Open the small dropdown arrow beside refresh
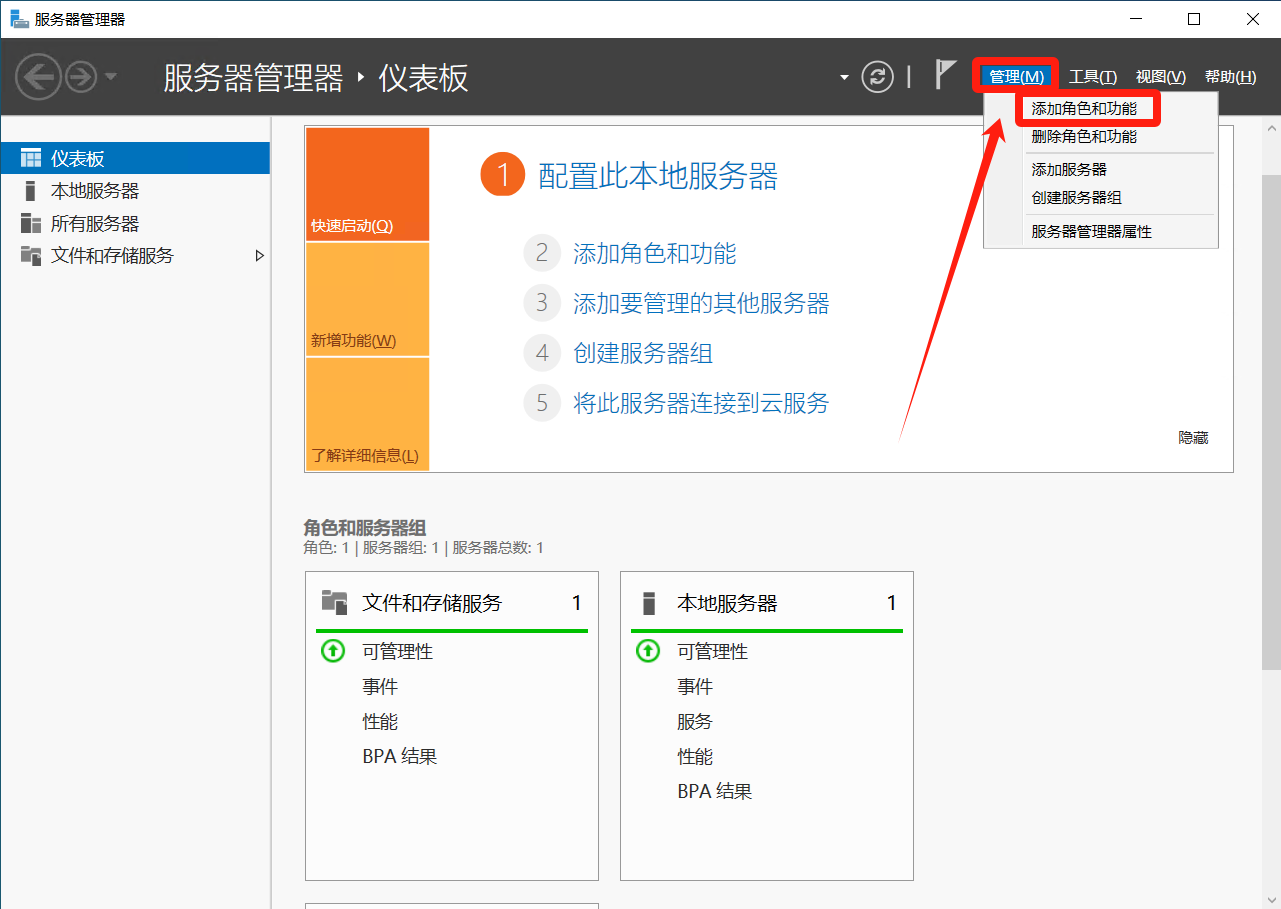 (x=844, y=77)
